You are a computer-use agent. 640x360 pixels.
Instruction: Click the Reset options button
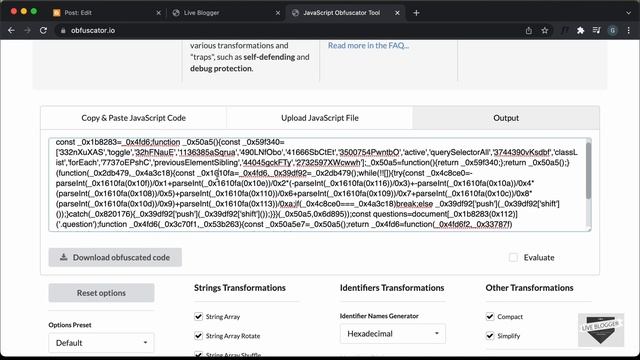point(101,293)
